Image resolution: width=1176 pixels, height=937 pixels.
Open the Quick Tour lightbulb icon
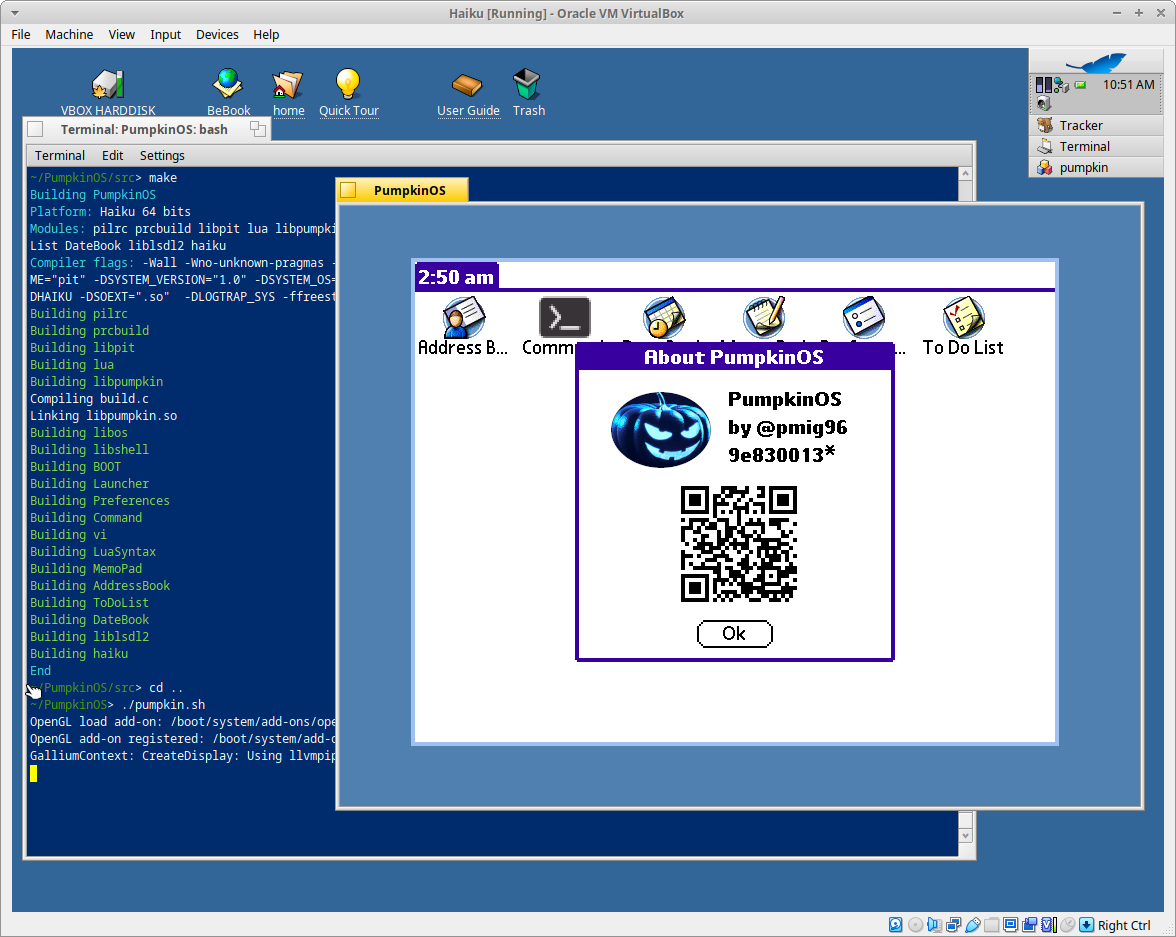[x=348, y=84]
